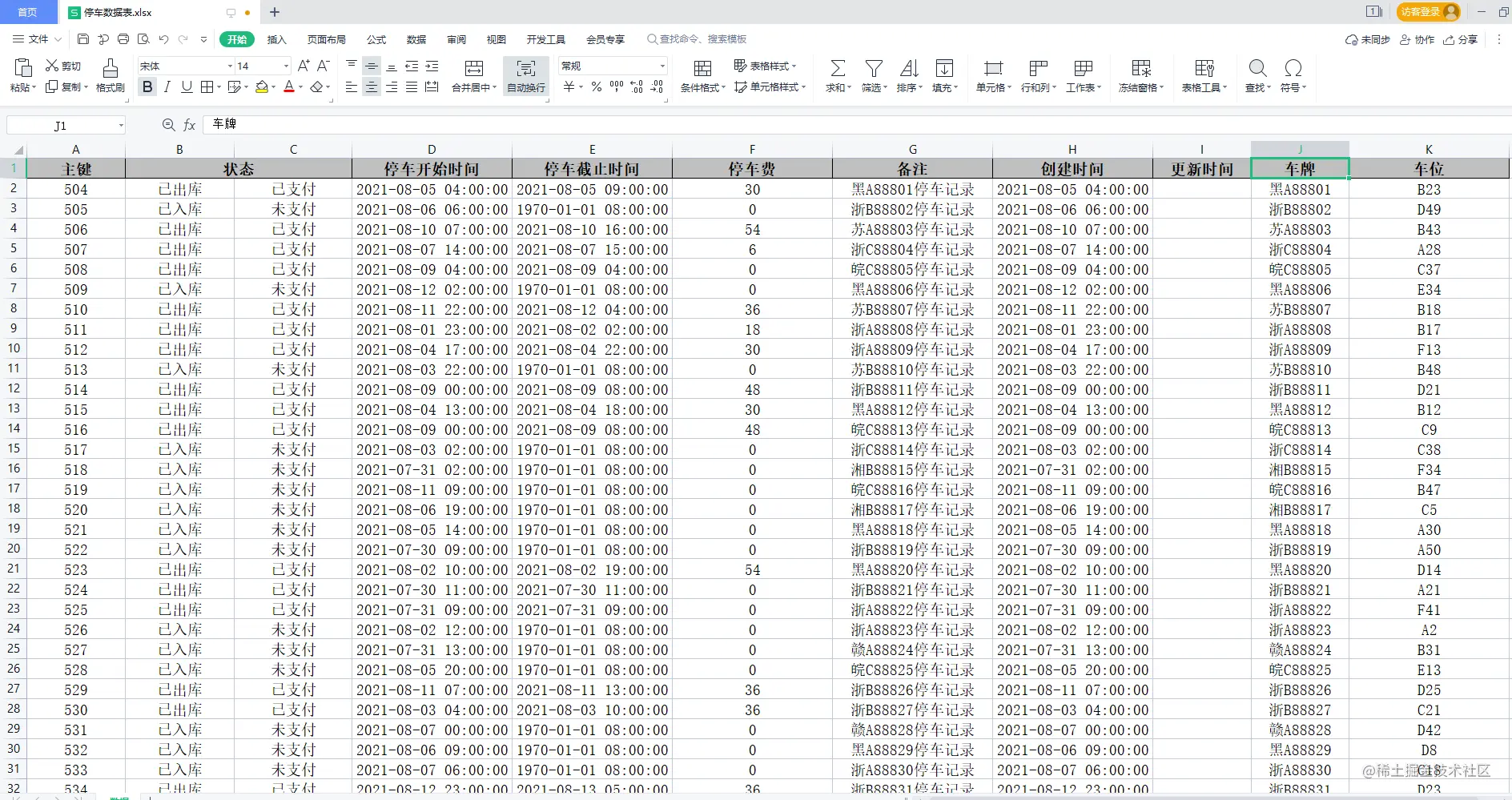Click the Decrease Decimal icon
Image resolution: width=1512 pixels, height=800 pixels.
(x=657, y=86)
